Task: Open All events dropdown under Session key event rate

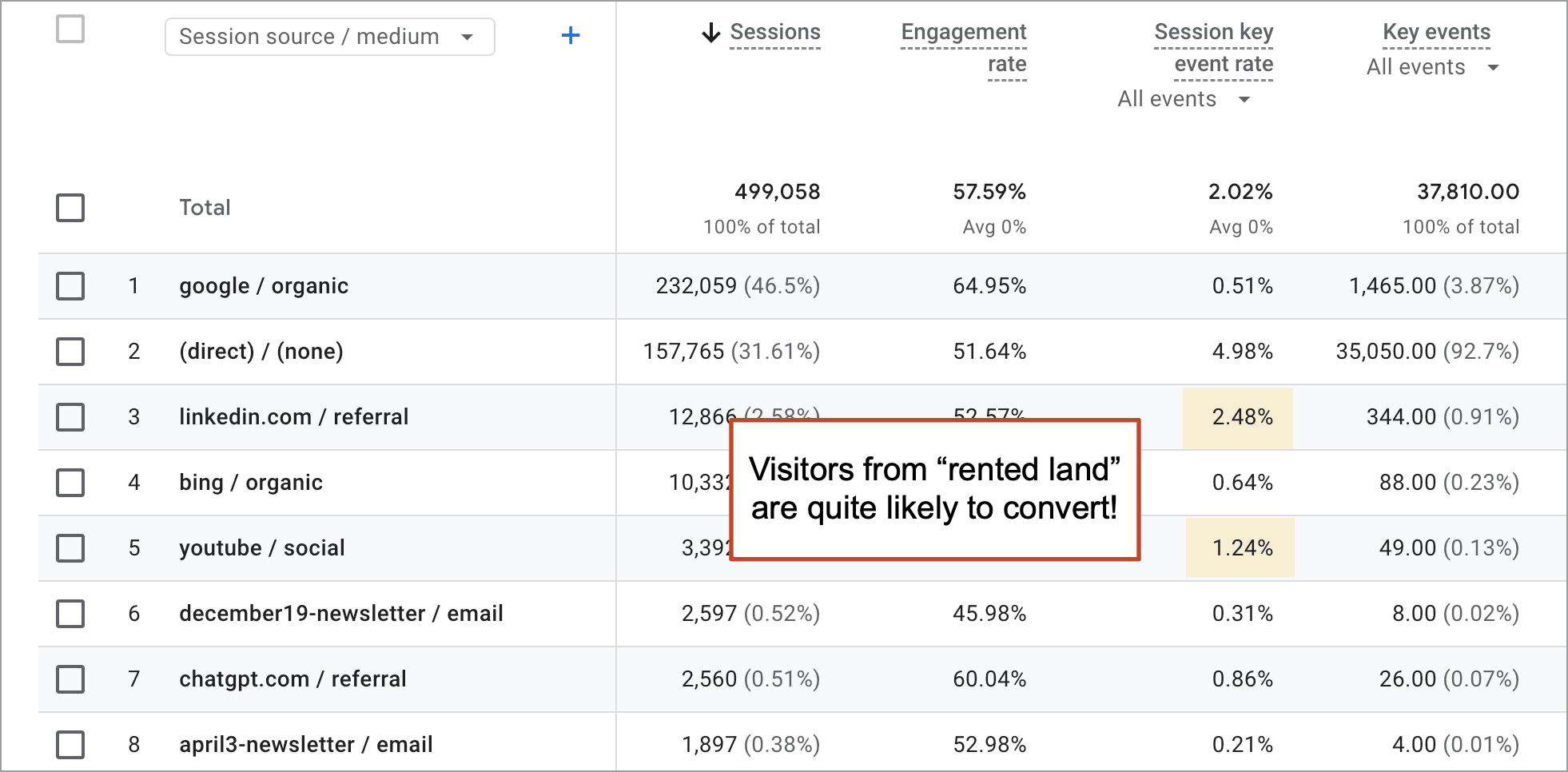Action: pos(1184,99)
